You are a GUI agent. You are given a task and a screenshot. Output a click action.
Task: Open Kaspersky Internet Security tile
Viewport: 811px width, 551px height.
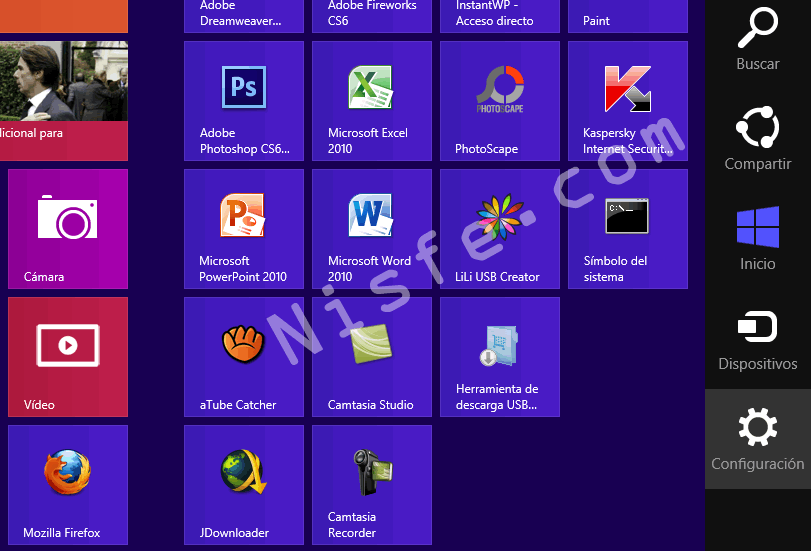pyautogui.click(x=628, y=101)
